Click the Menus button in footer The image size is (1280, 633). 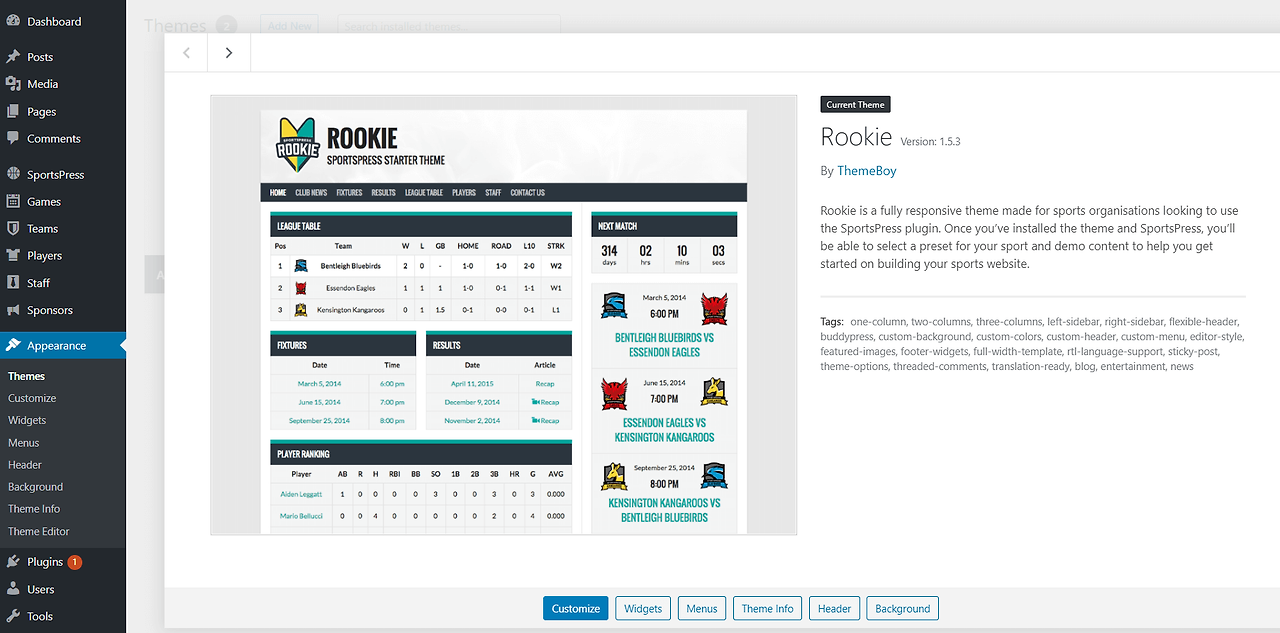702,608
